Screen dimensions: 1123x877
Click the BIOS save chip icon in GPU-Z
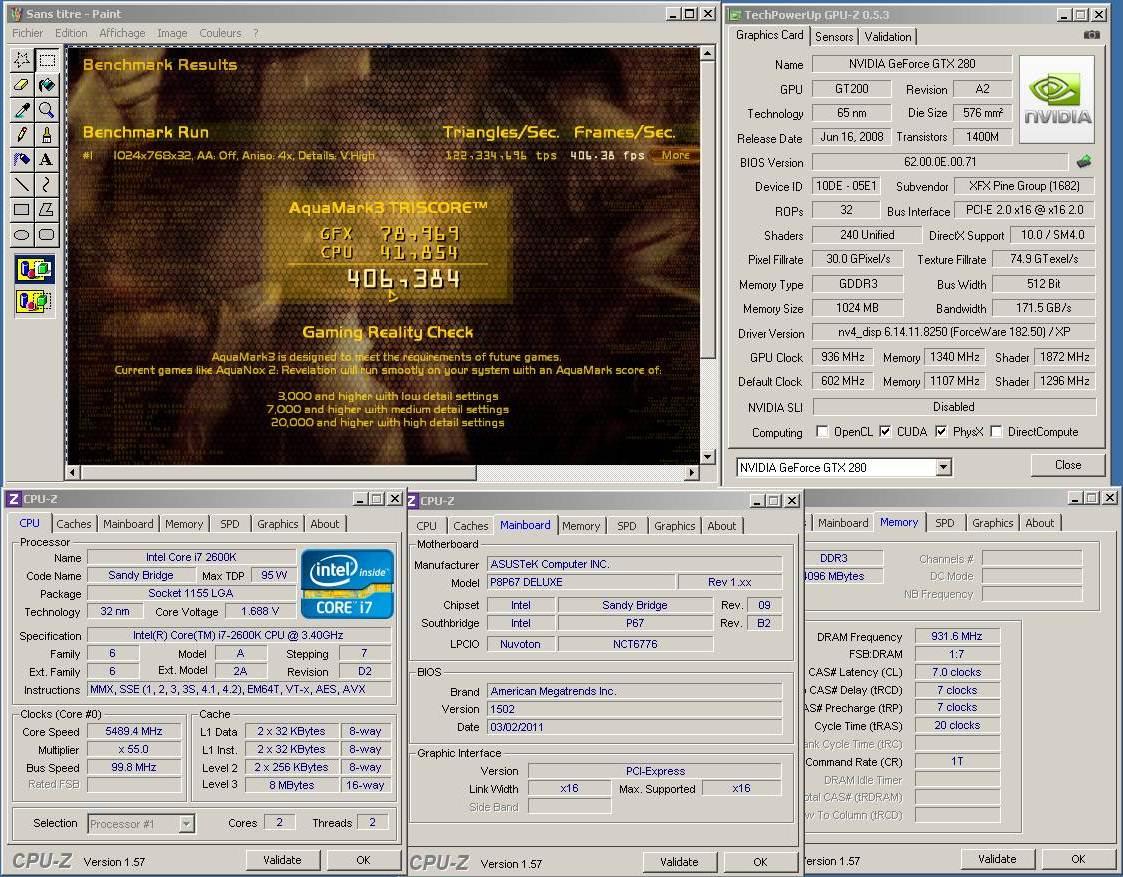pos(1084,162)
